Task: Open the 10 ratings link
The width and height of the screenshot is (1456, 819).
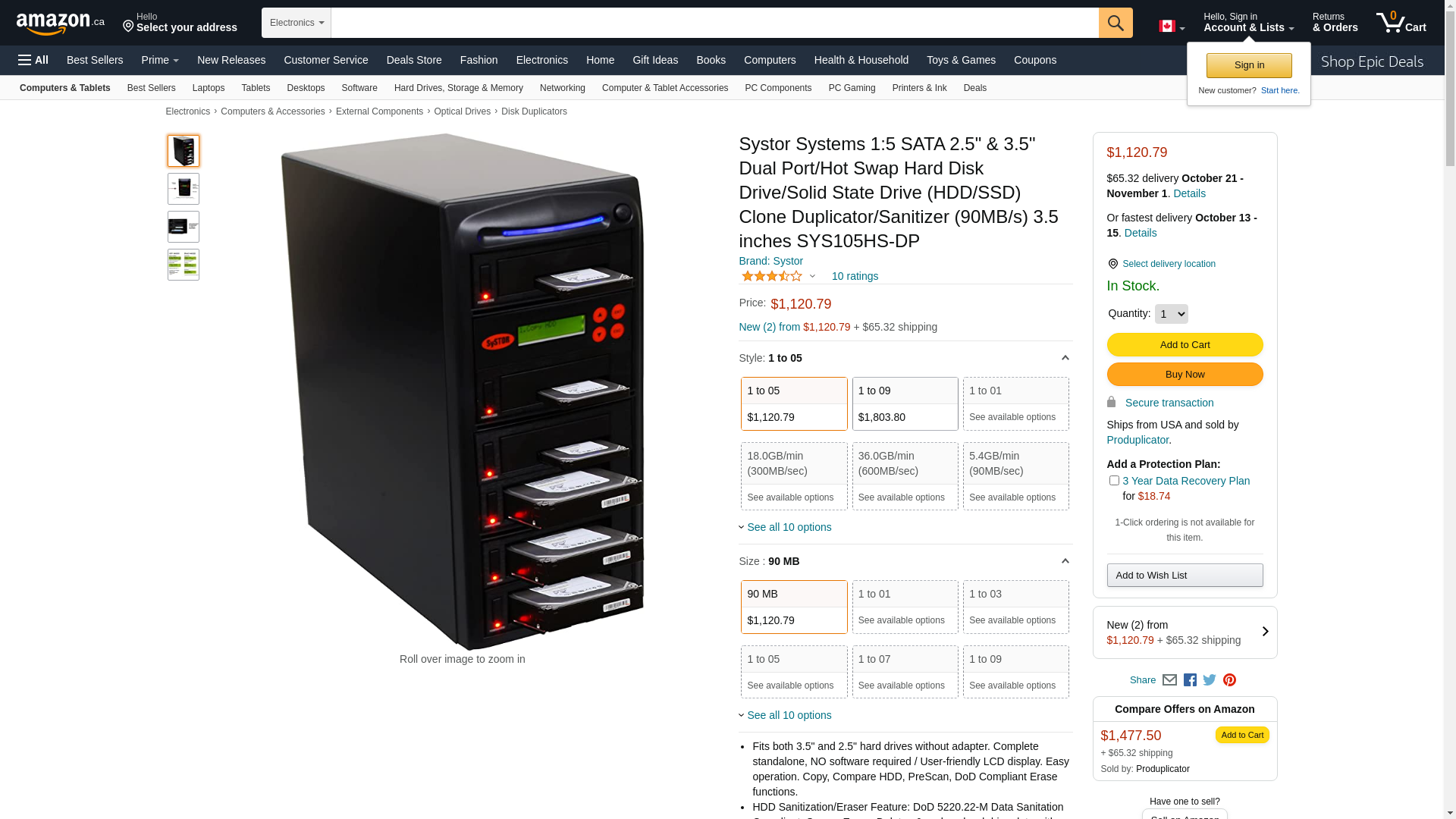Action: pyautogui.click(x=855, y=276)
